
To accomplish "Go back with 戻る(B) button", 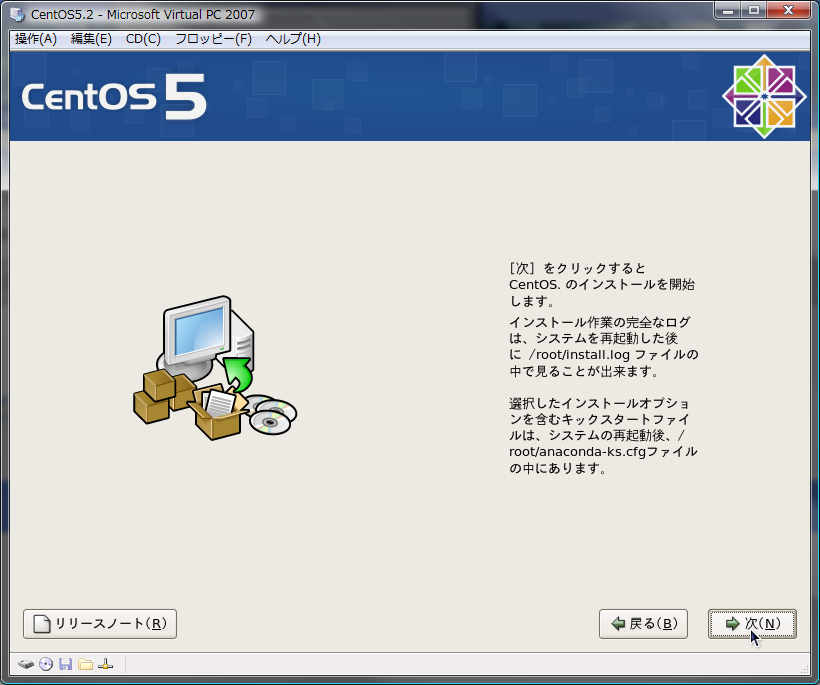I will click(643, 624).
